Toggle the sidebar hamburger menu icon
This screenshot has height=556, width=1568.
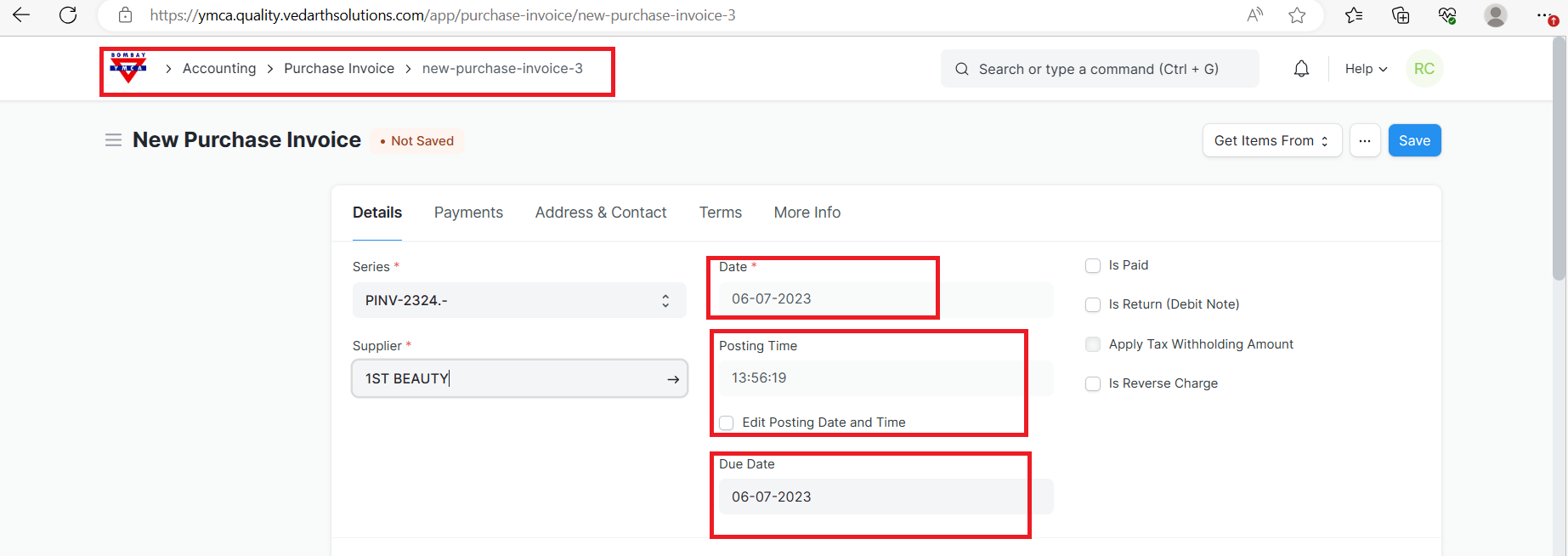(113, 140)
